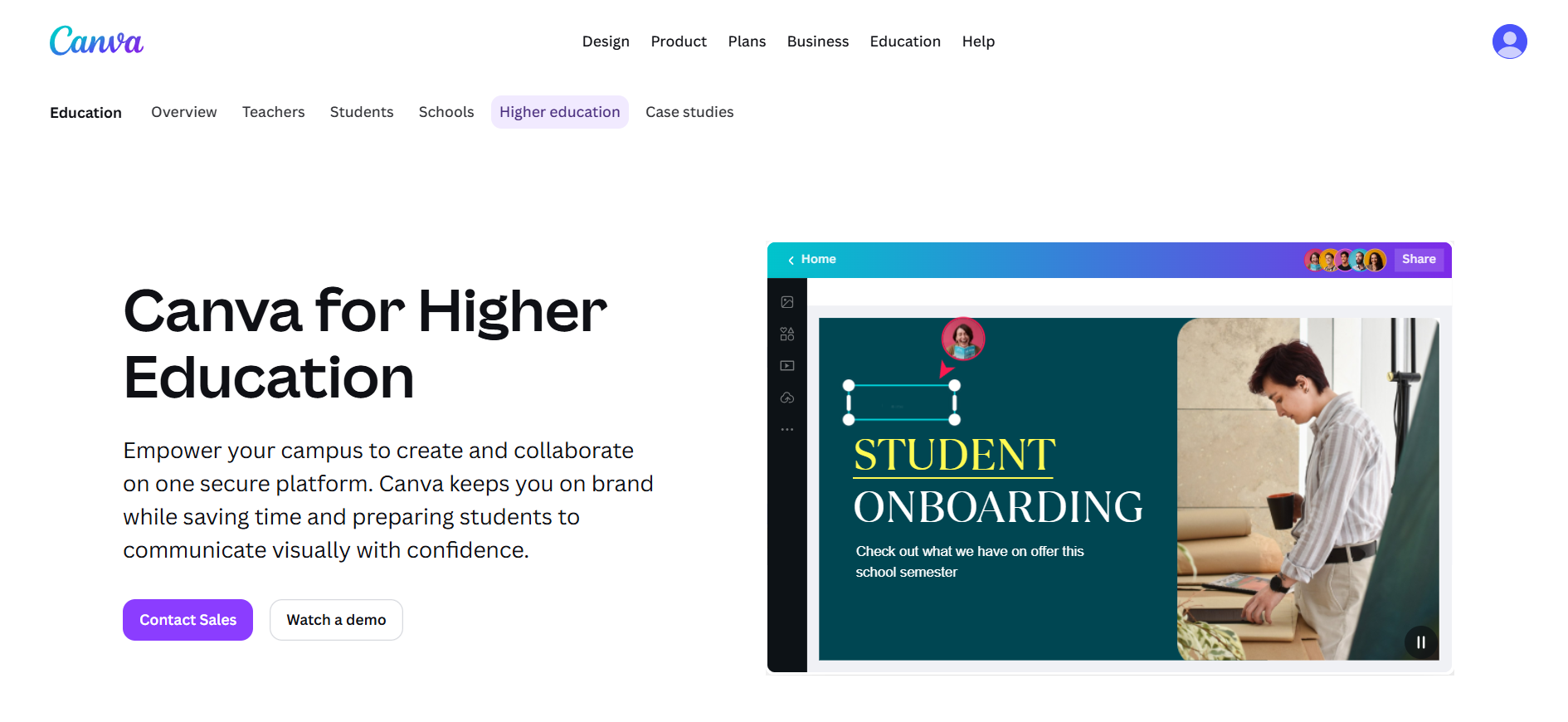Screen dimensions: 1568x722
Task: Open the user account avatar menu
Action: tap(1509, 41)
